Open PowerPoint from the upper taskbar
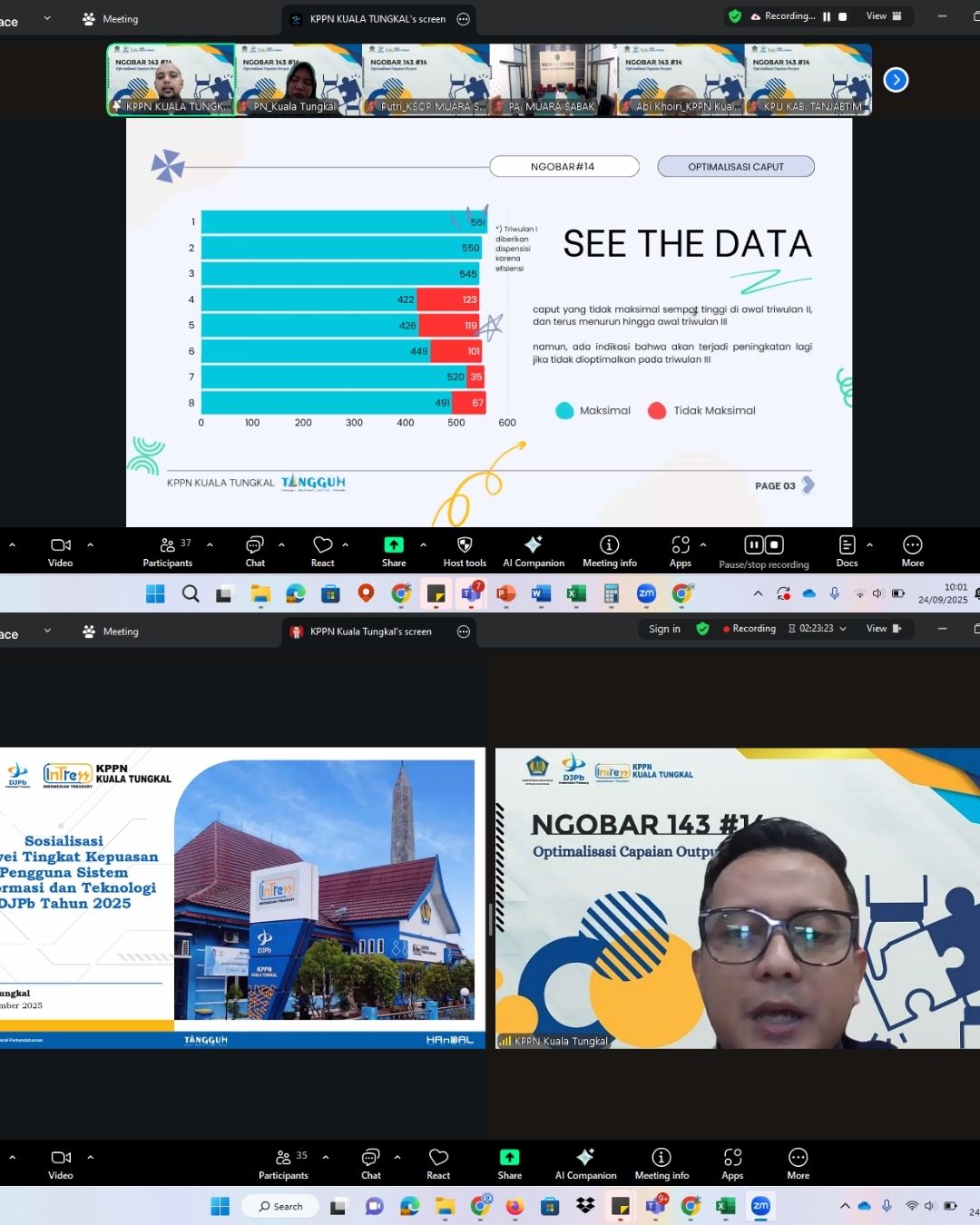 [506, 593]
